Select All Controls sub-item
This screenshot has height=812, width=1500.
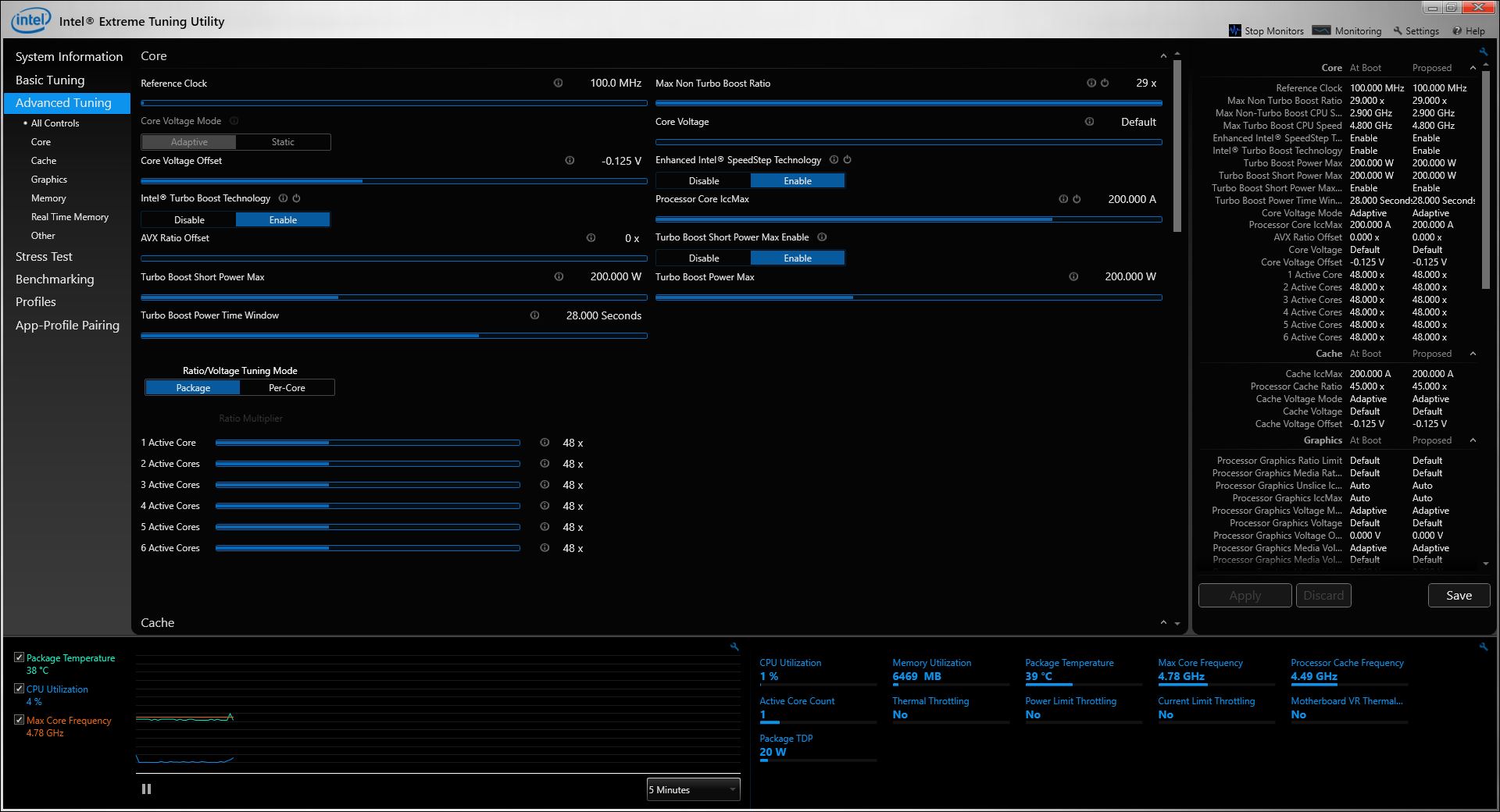55,123
